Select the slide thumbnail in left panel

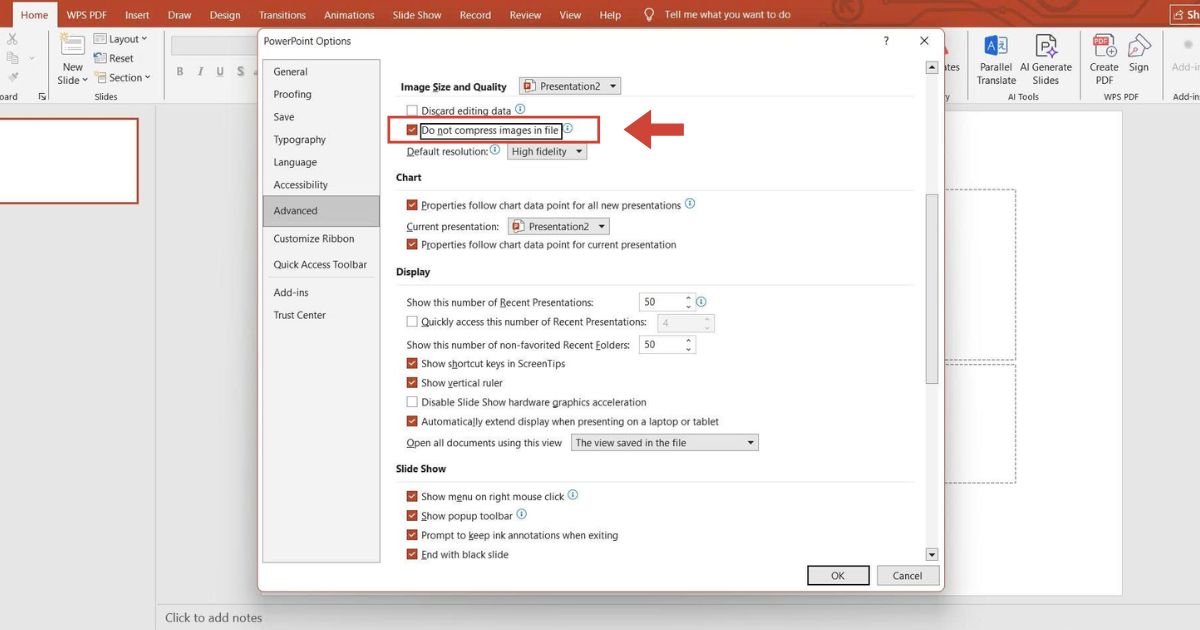pos(69,161)
